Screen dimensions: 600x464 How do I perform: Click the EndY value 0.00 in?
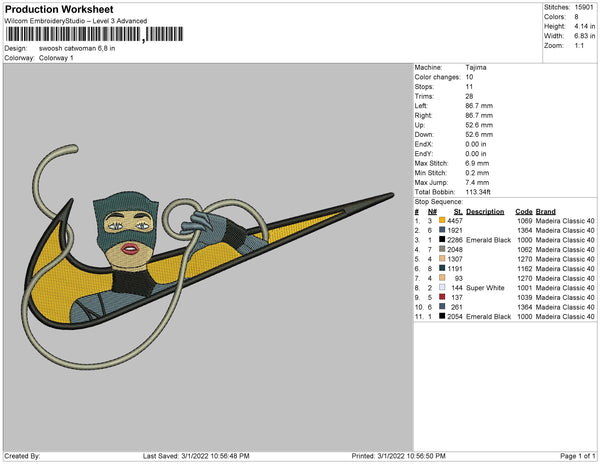(476, 153)
